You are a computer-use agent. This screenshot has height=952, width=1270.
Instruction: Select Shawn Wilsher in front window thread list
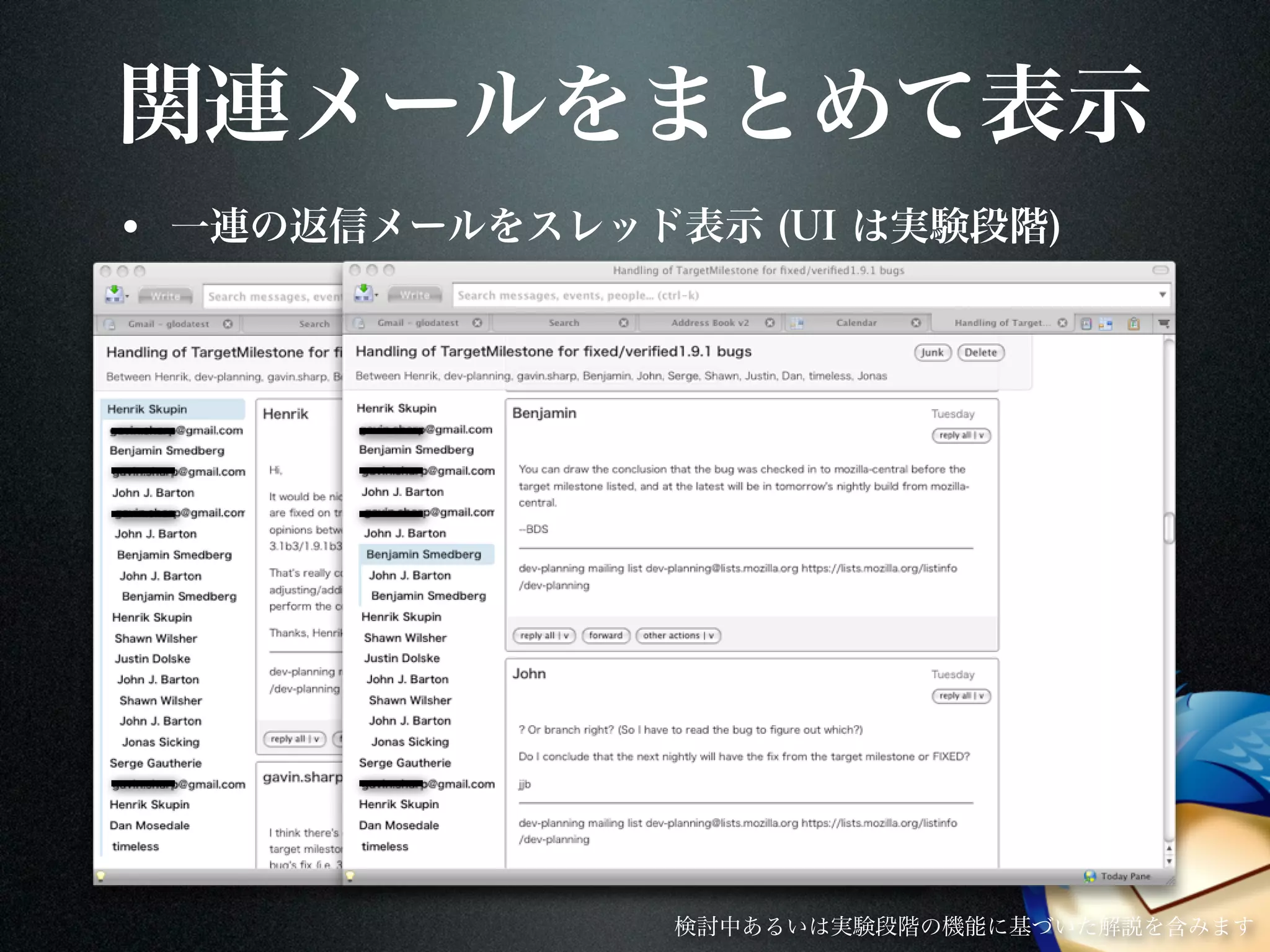[405, 638]
